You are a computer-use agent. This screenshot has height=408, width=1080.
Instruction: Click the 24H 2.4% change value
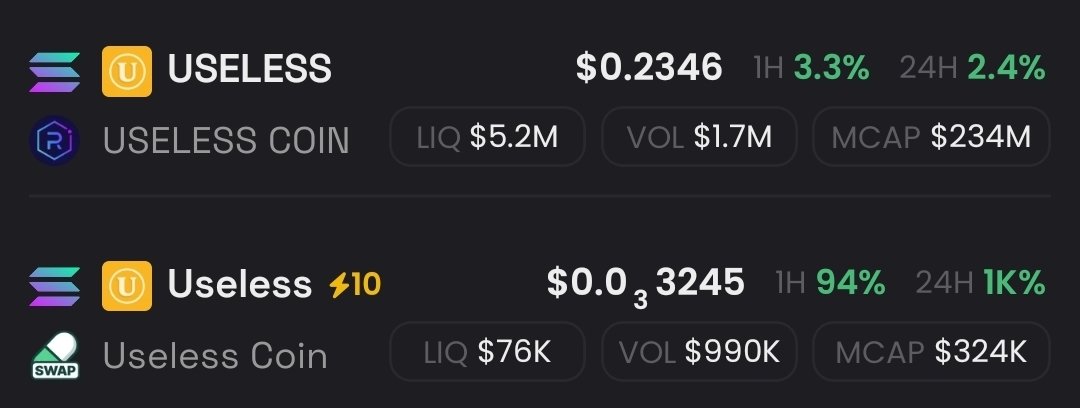click(x=1006, y=68)
